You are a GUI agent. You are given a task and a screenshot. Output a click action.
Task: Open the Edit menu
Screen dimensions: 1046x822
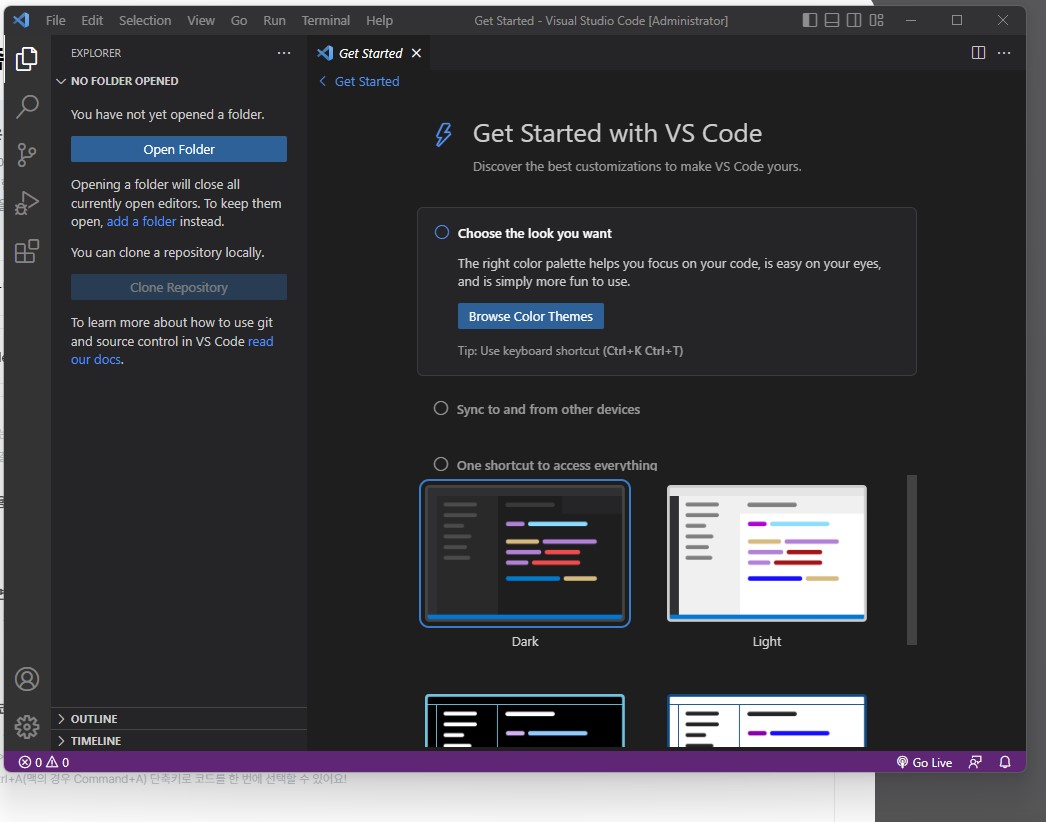pyautogui.click(x=92, y=20)
